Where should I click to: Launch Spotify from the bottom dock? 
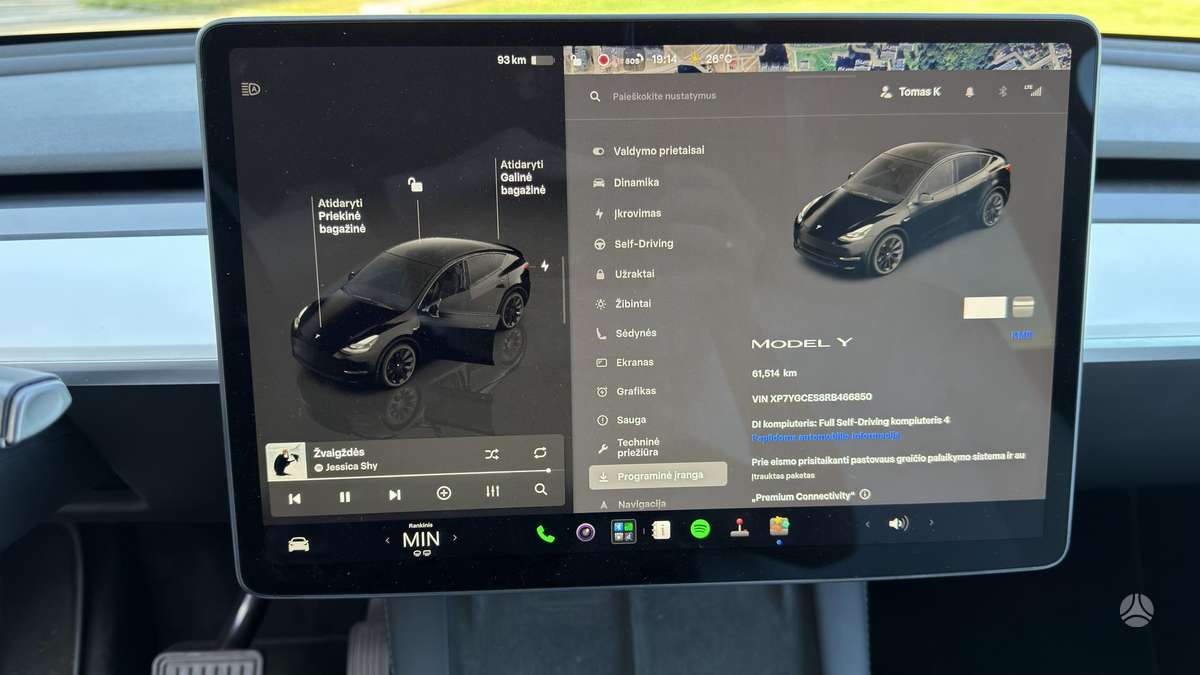(x=700, y=529)
